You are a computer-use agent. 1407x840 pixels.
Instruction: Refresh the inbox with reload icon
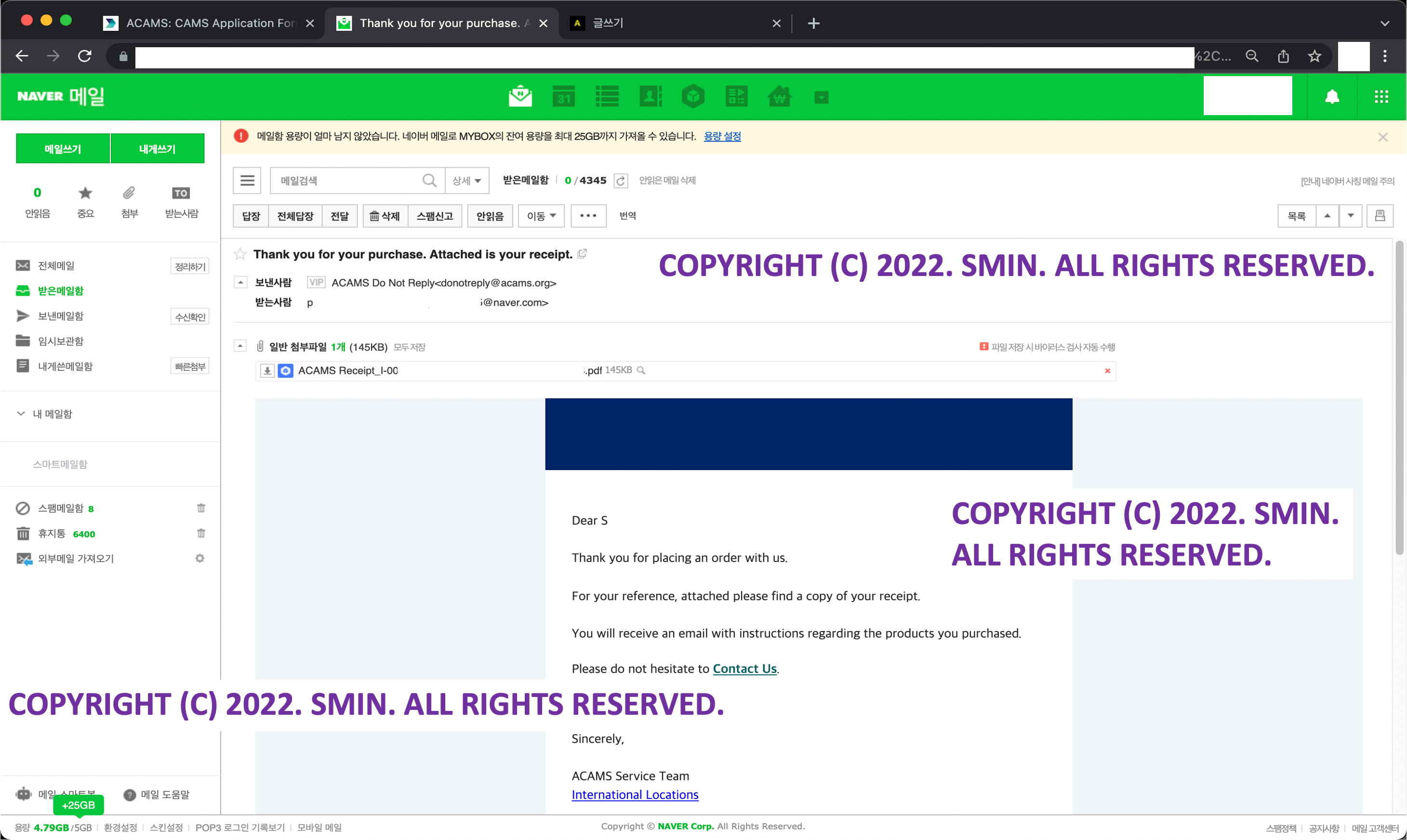[621, 181]
